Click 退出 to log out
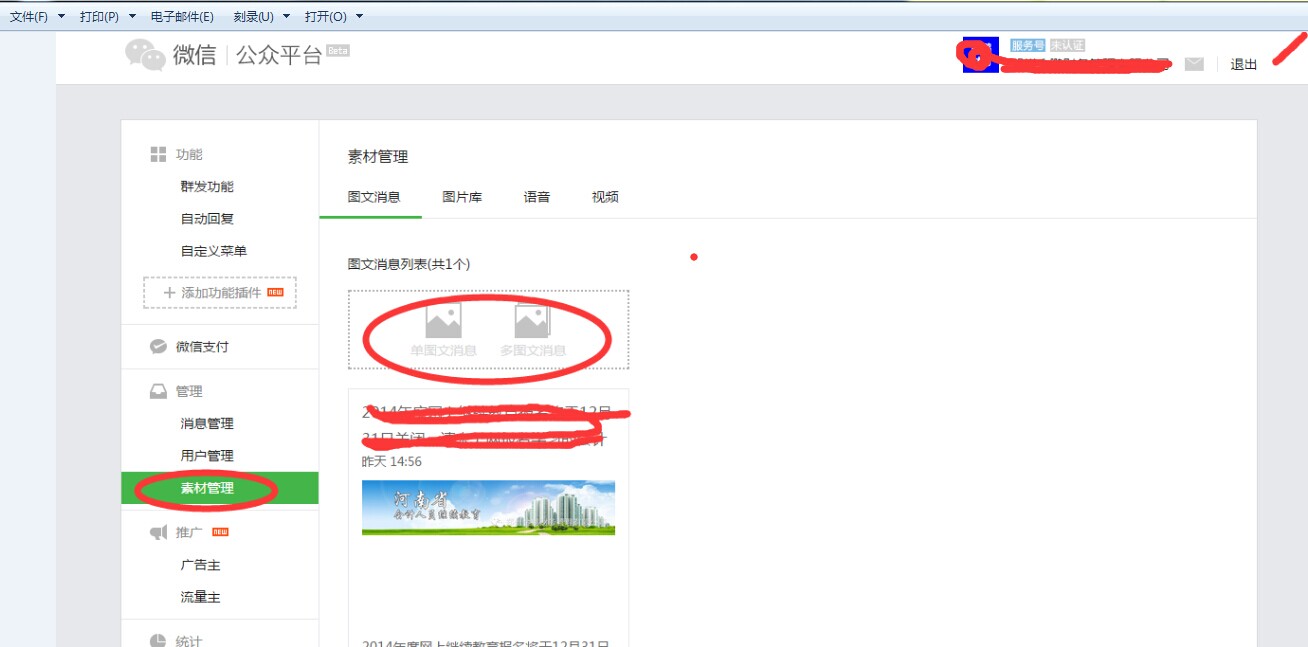 coord(1242,64)
